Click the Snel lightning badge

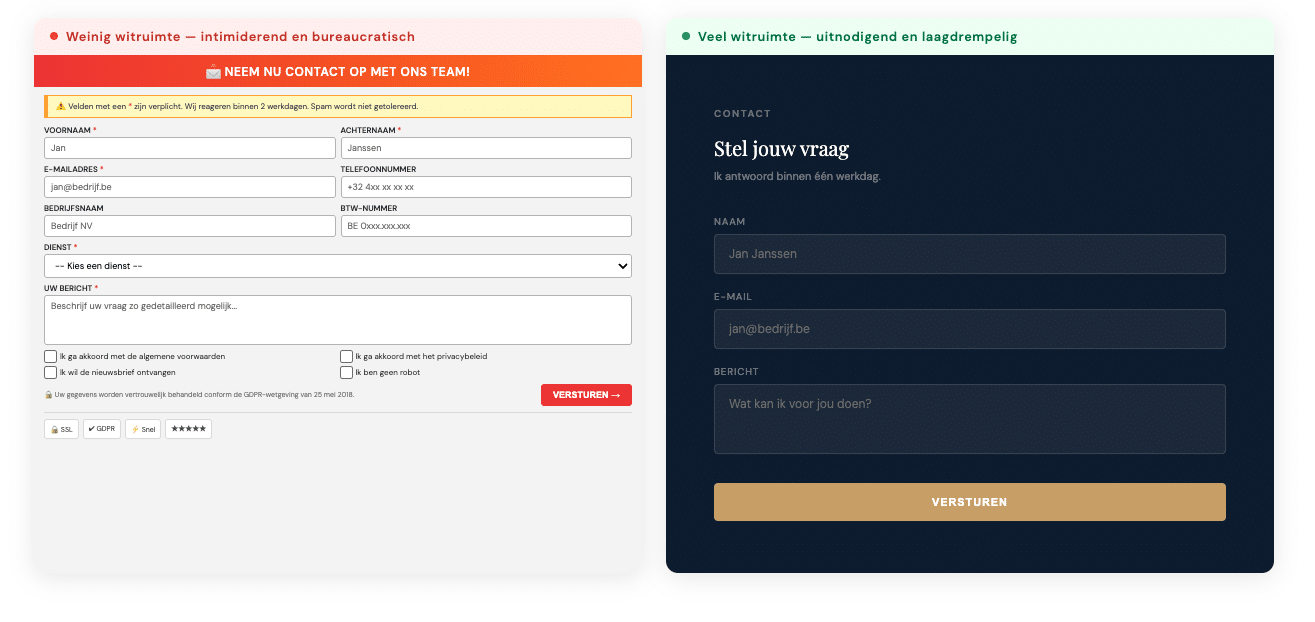point(143,429)
